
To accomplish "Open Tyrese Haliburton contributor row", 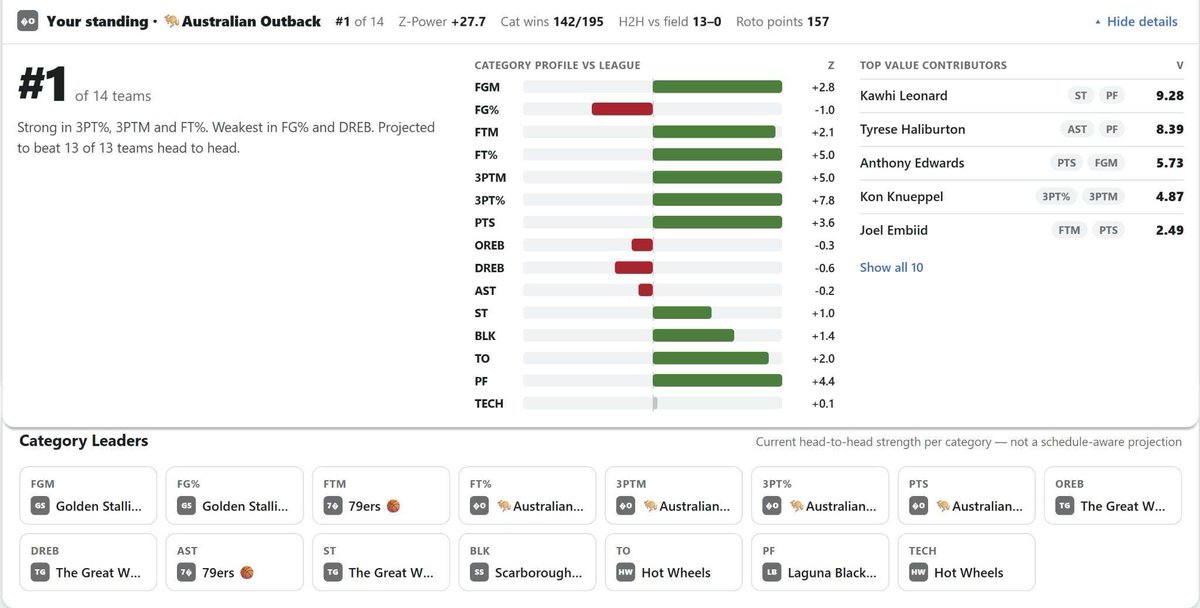I will point(1022,130).
